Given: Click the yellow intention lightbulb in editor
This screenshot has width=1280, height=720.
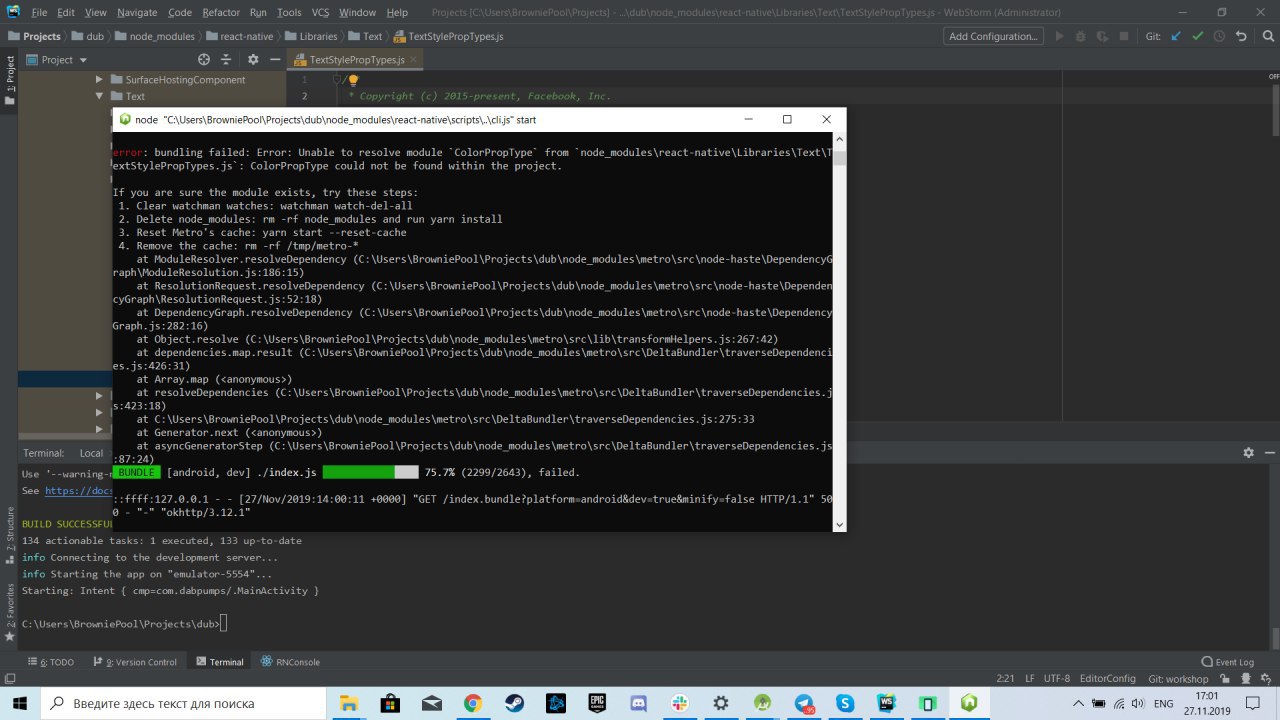Looking at the screenshot, I should pos(353,80).
